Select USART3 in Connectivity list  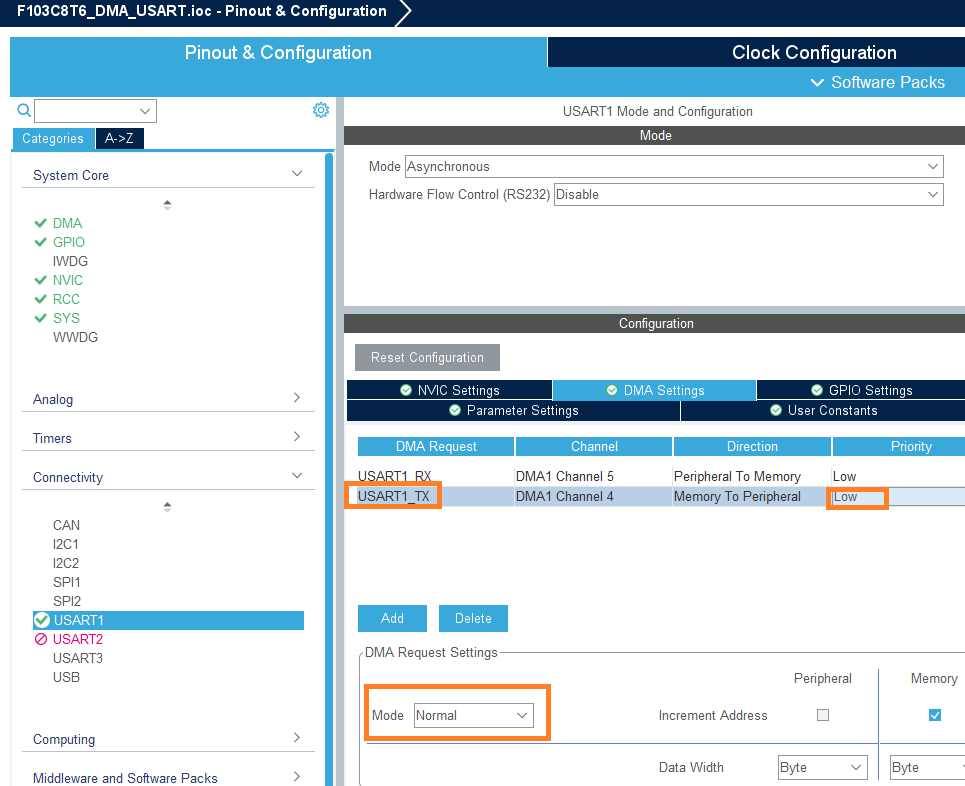click(78, 658)
